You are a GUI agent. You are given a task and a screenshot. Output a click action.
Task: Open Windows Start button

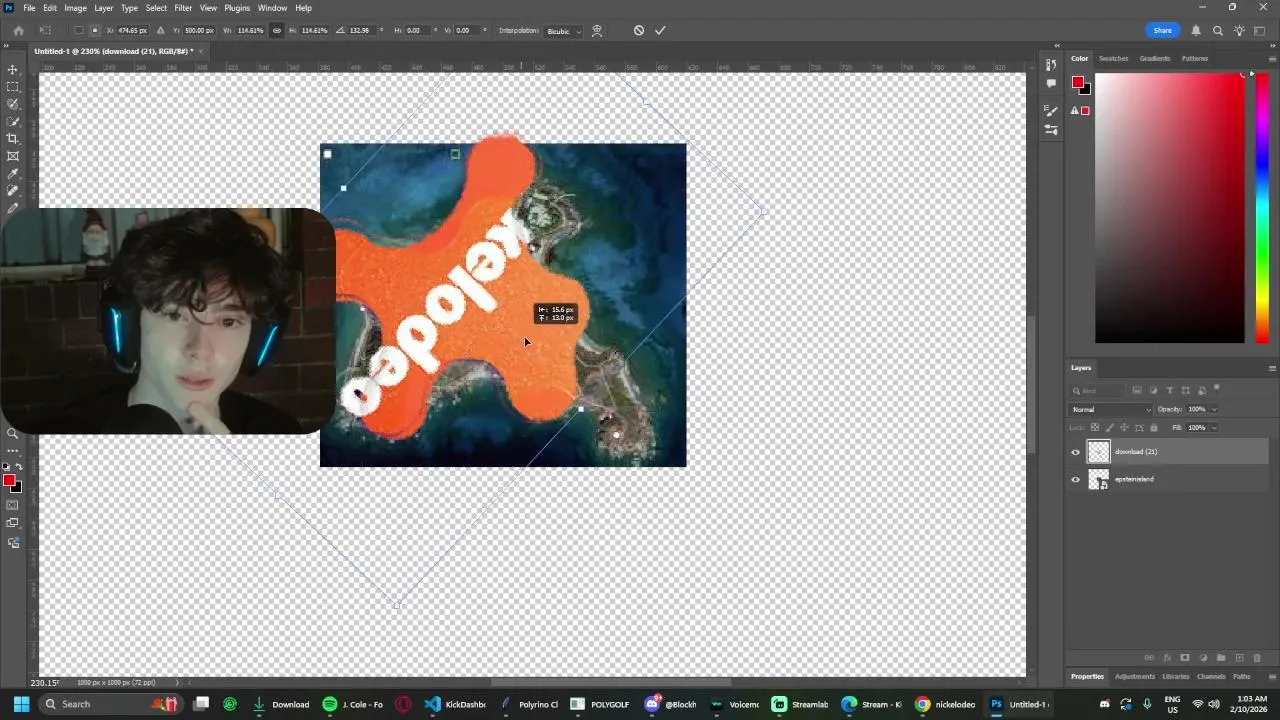[x=21, y=704]
